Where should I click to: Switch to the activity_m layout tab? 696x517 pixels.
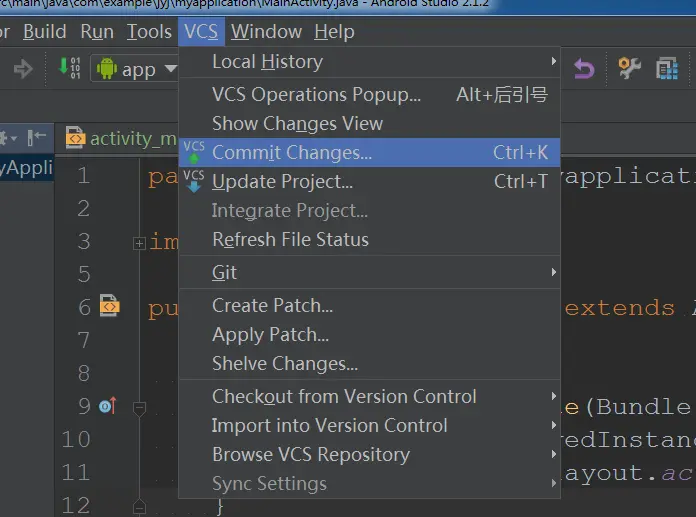coord(121,138)
